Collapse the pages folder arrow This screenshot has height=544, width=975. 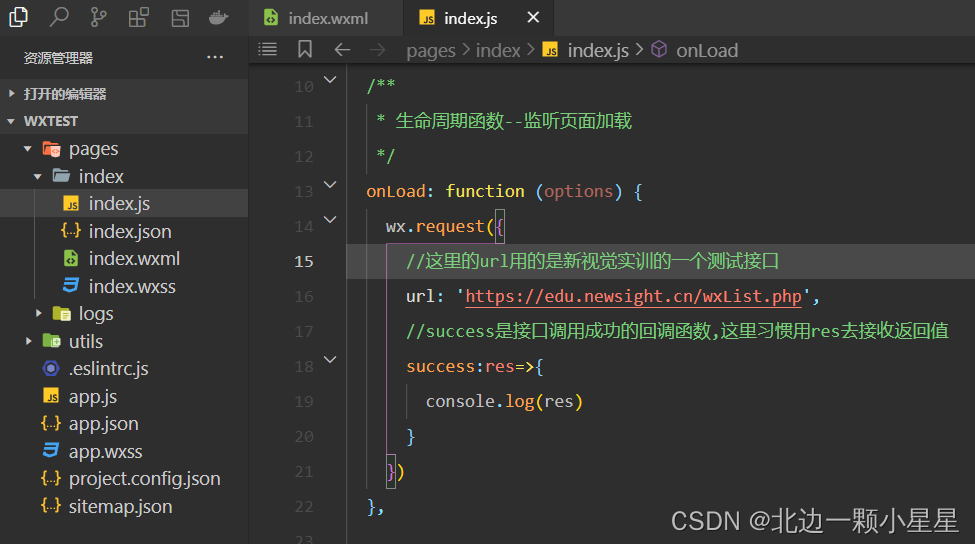click(x=28, y=149)
